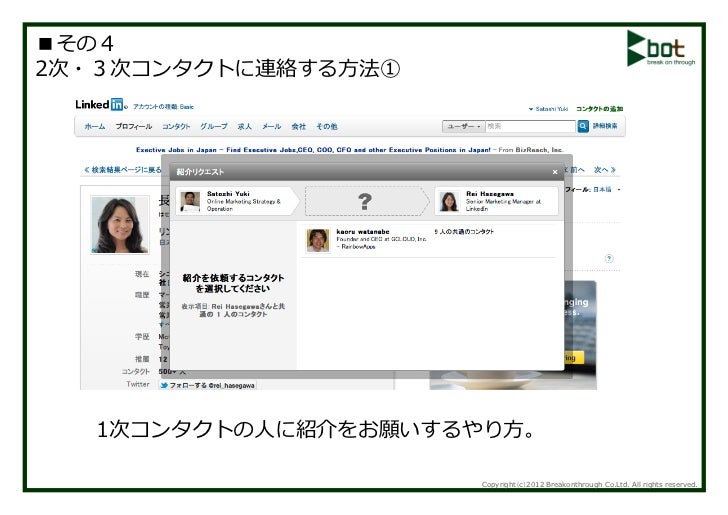Close the 紹介リクエスト dialog with the X

[555, 172]
